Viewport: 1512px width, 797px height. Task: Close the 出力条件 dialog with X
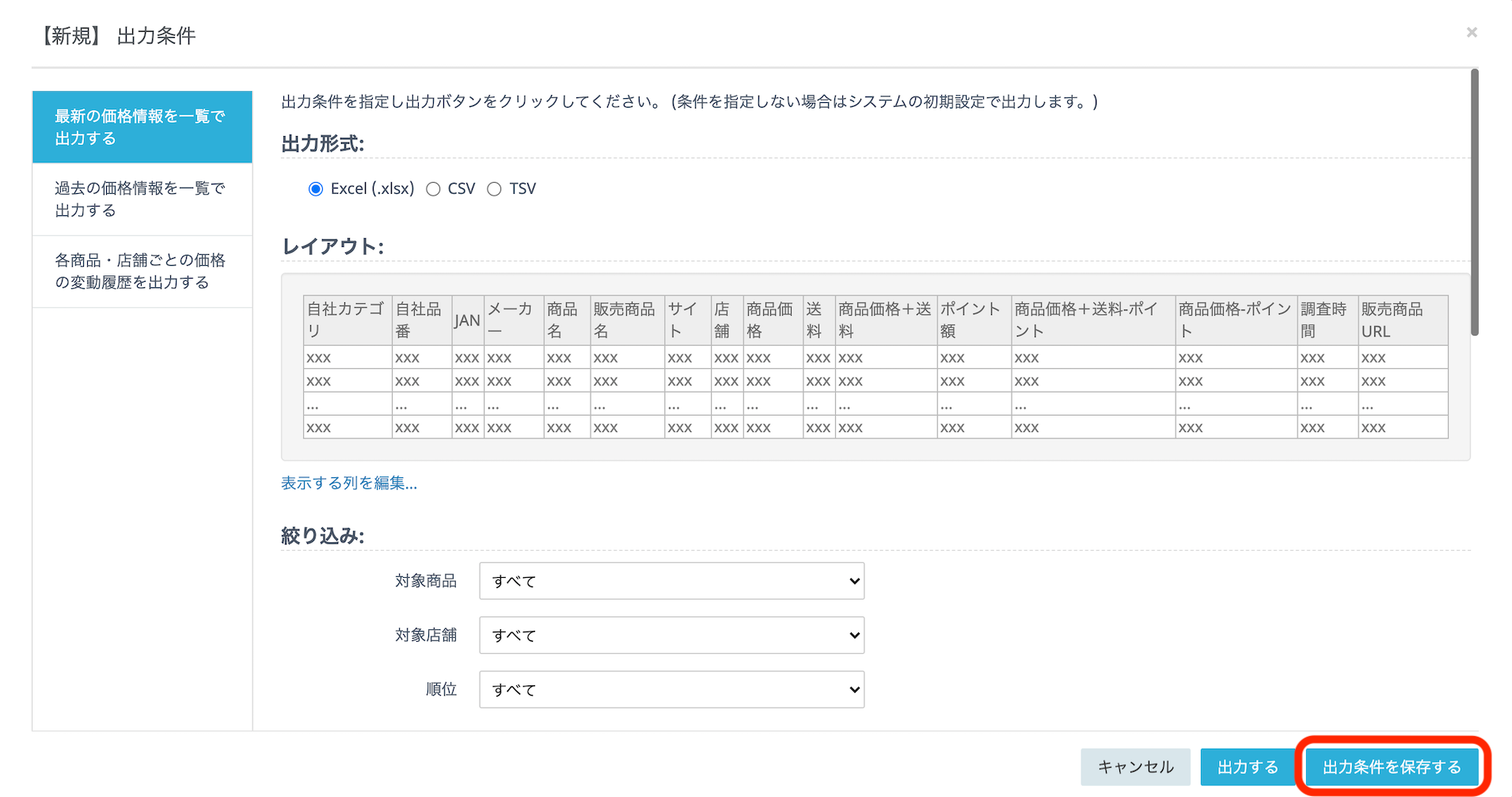point(1471,32)
